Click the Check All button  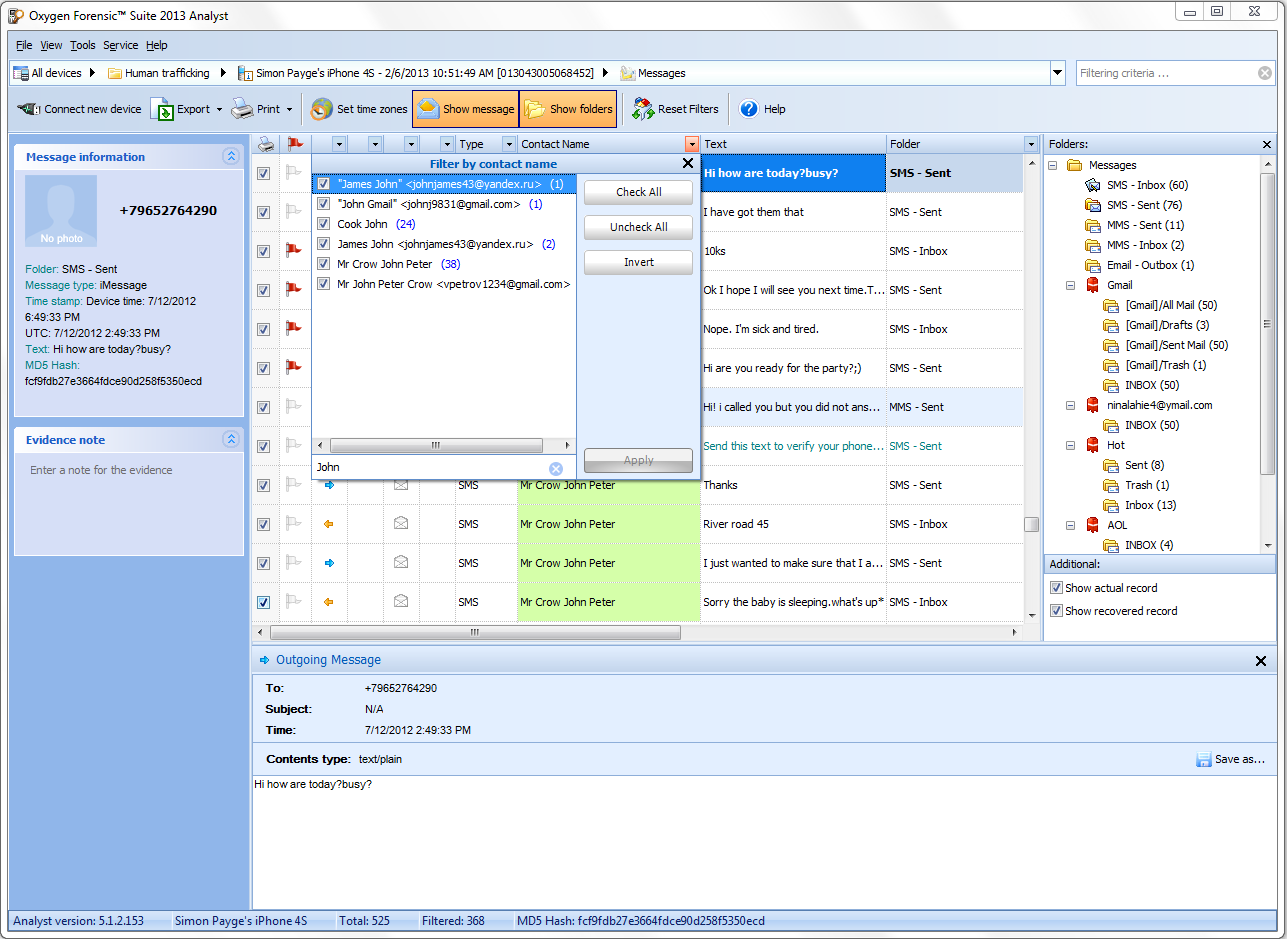pyautogui.click(x=638, y=192)
